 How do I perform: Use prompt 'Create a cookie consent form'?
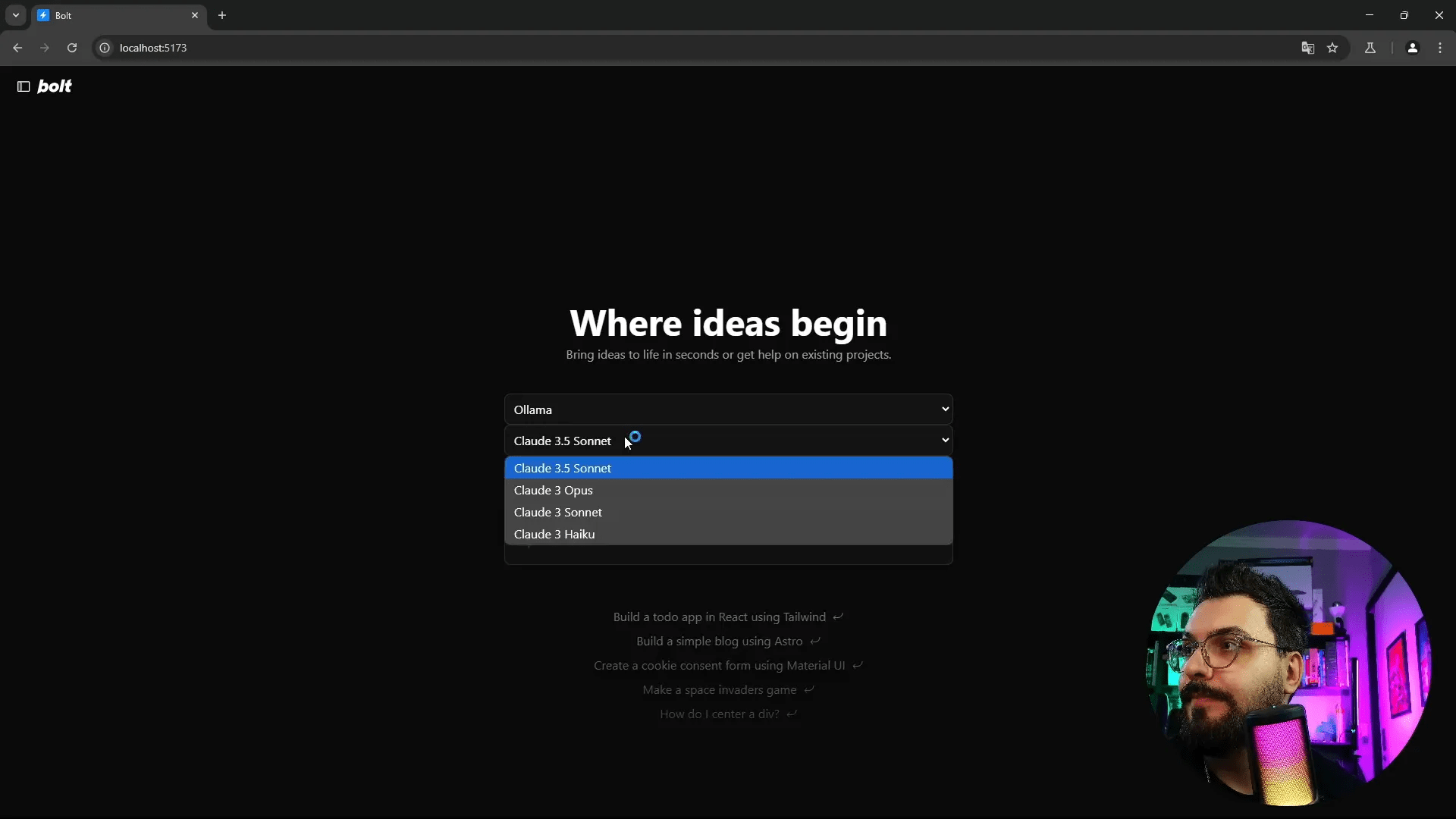(727, 666)
